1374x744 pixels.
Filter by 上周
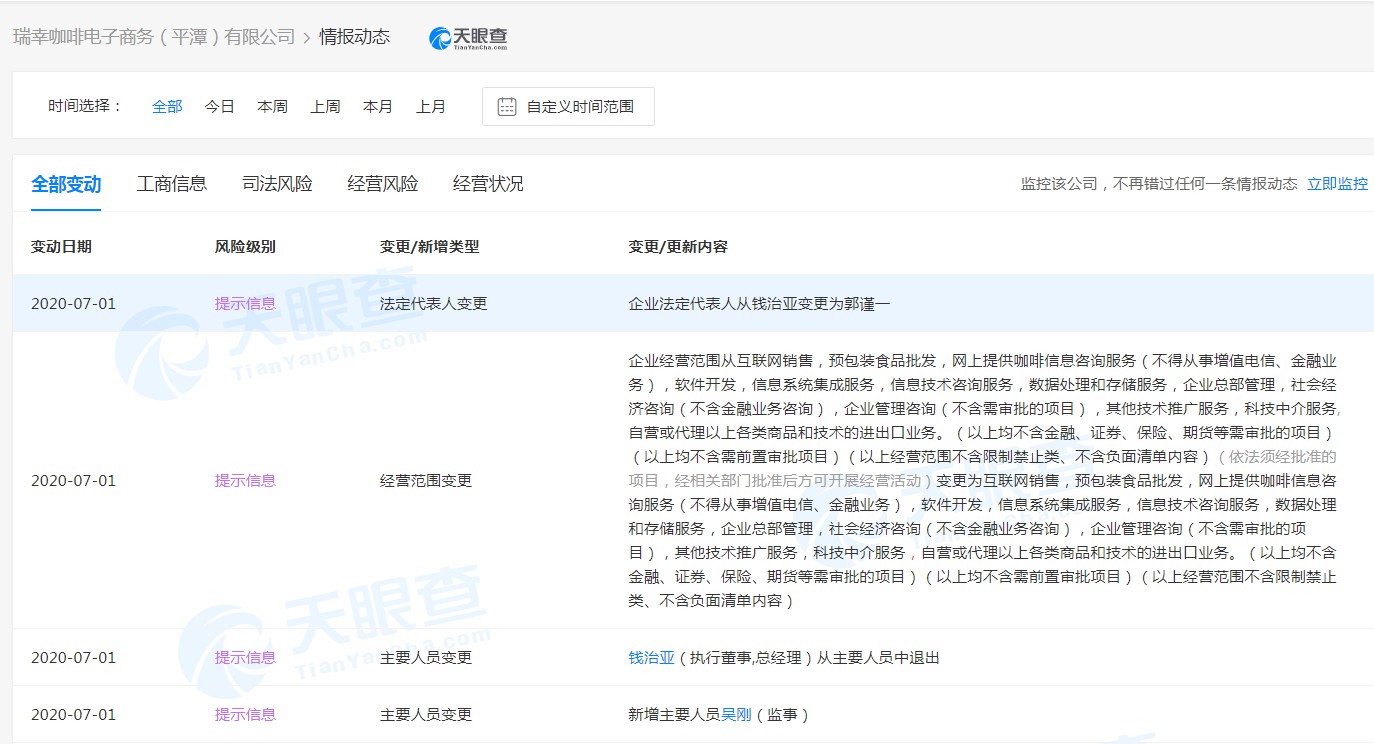pos(325,106)
